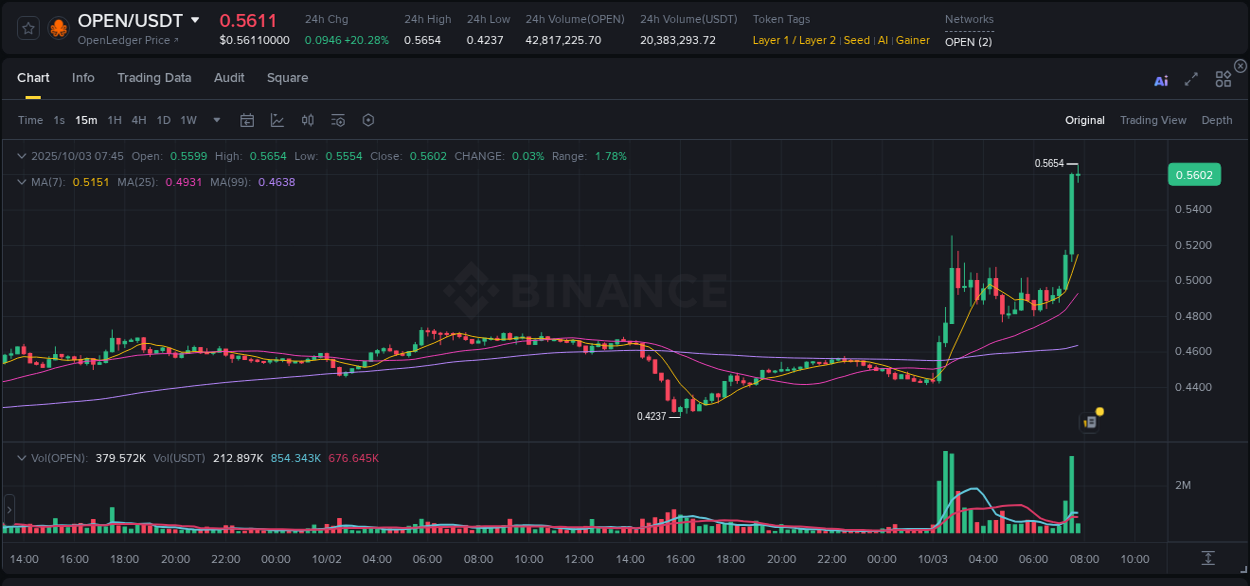
Task: Switch to the Depth view
Action: coord(1217,120)
